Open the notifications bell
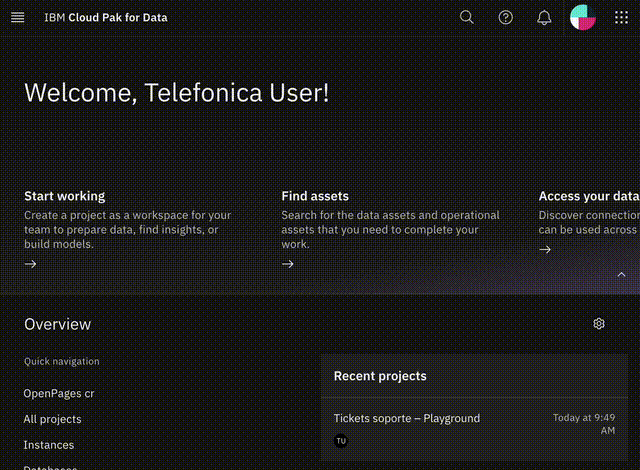The width and height of the screenshot is (640, 470). click(544, 18)
